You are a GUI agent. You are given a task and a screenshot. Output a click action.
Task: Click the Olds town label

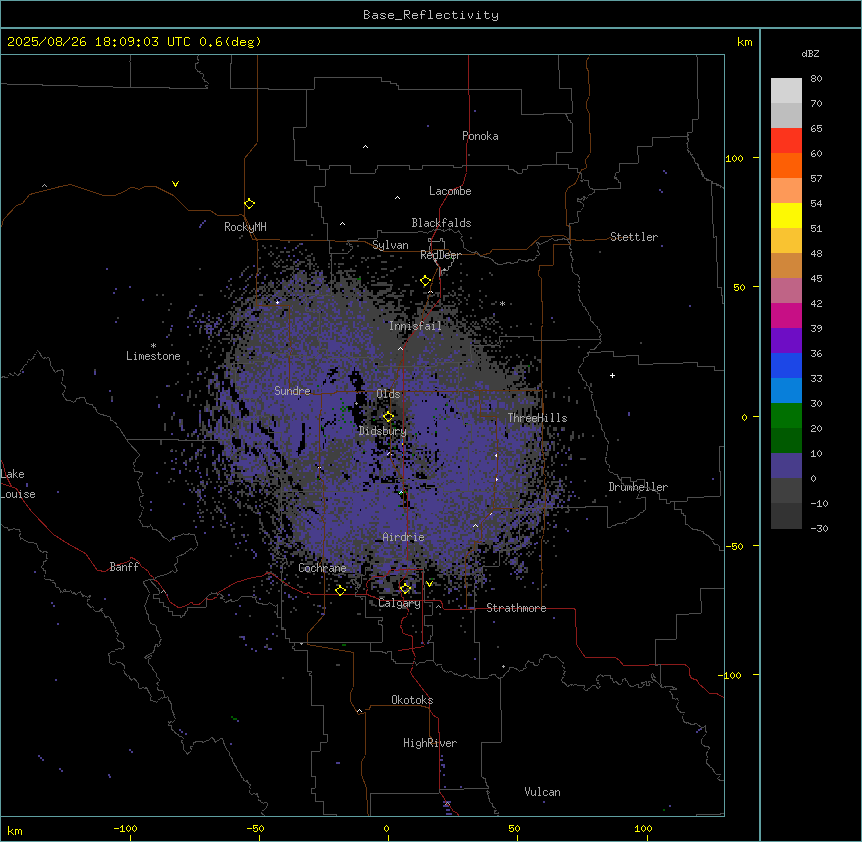(388, 394)
